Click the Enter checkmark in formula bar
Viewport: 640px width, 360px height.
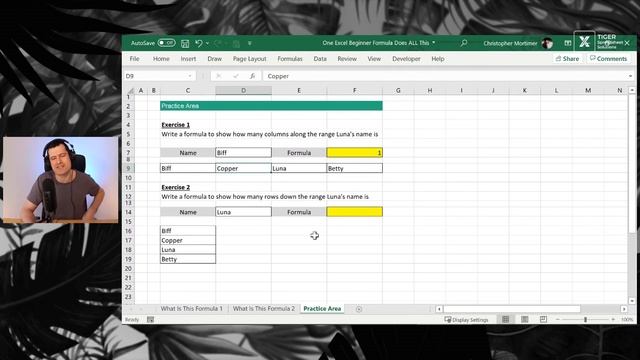click(x=236, y=76)
